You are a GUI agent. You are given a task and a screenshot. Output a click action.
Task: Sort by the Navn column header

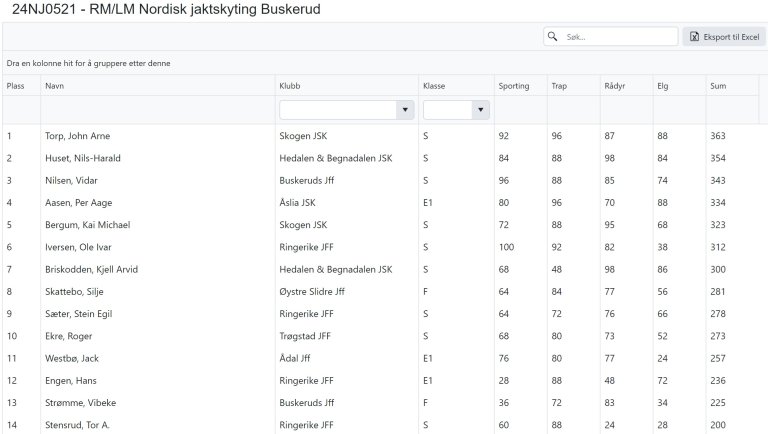(55, 86)
